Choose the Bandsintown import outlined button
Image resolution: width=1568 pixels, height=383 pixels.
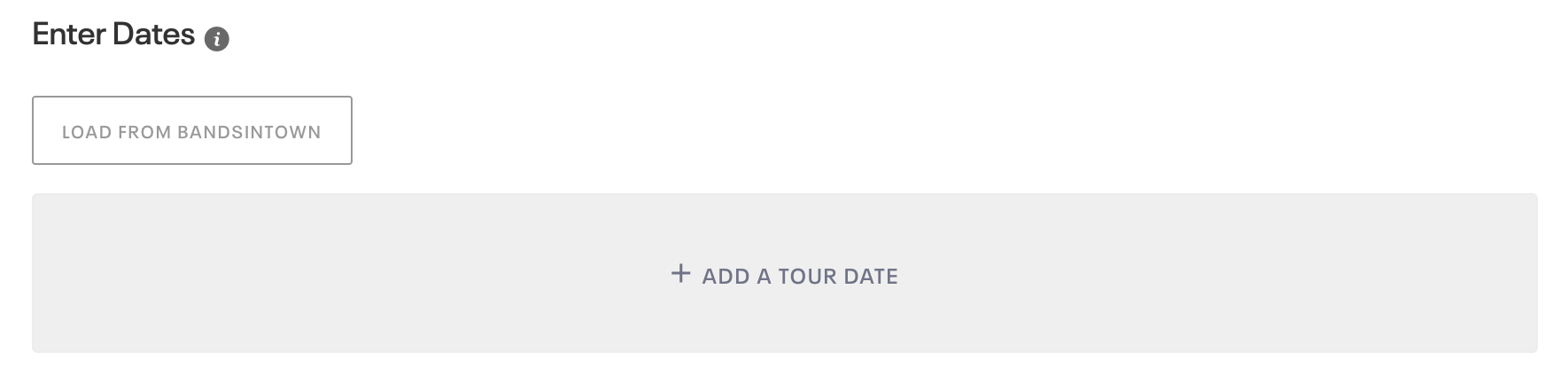click(x=192, y=130)
